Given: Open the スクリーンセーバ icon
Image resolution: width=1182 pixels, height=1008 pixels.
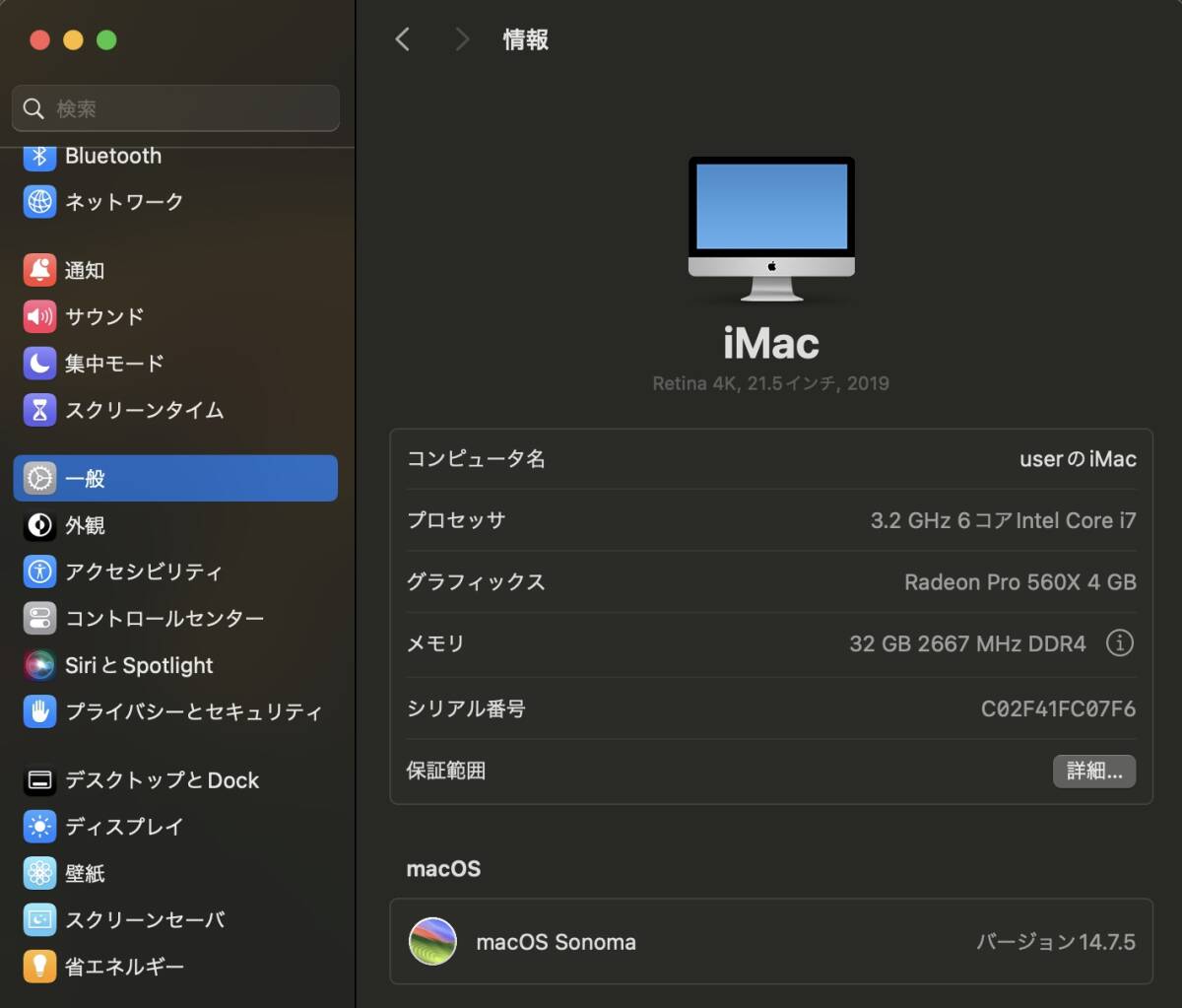Looking at the screenshot, I should pyautogui.click(x=39, y=920).
